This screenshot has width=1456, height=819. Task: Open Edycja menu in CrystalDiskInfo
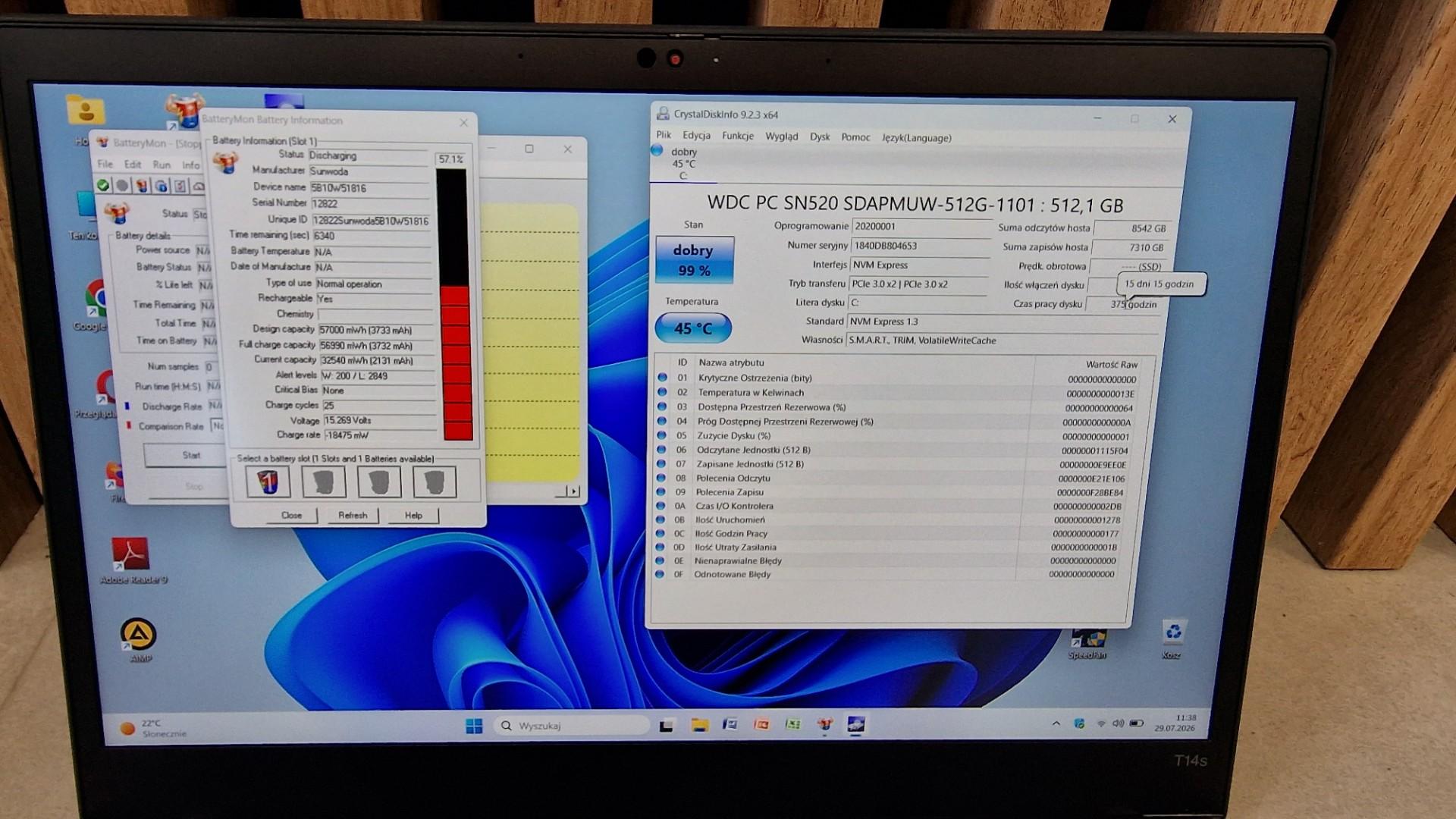696,136
